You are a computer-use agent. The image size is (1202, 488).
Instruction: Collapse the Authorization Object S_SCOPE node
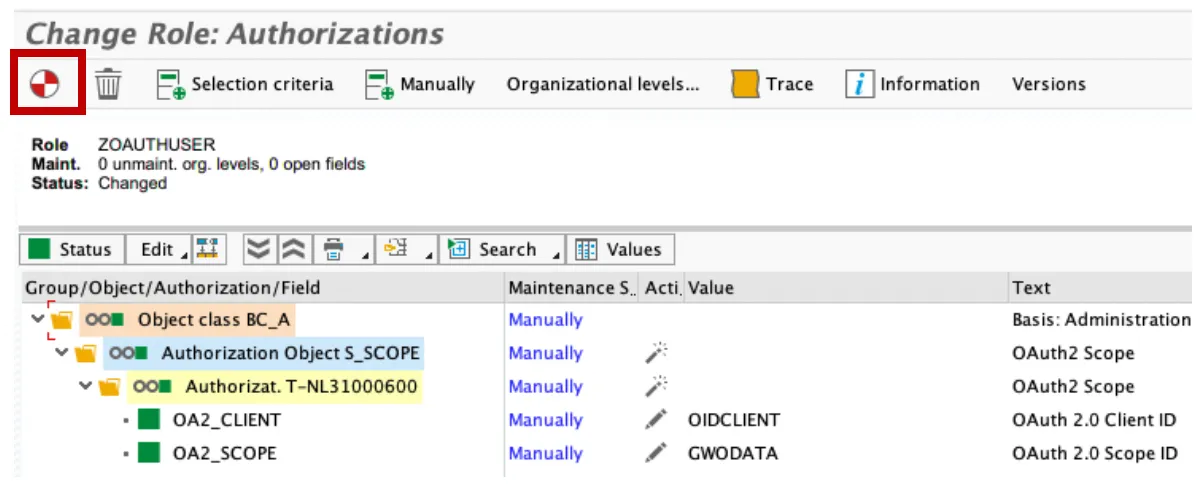pyautogui.click(x=62, y=353)
